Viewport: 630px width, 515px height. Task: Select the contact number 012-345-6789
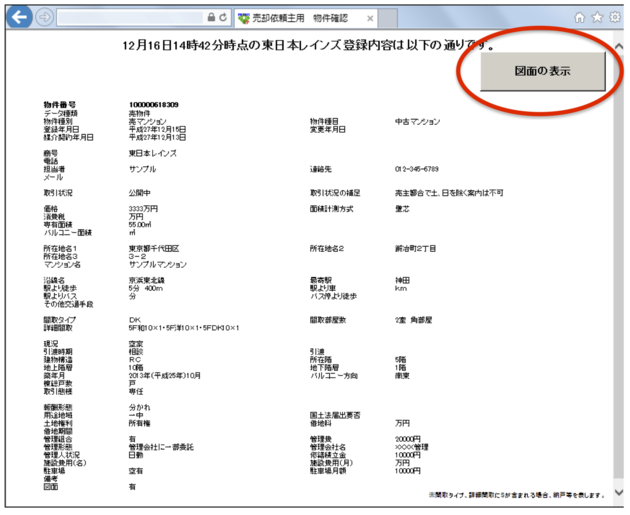[x=417, y=169]
